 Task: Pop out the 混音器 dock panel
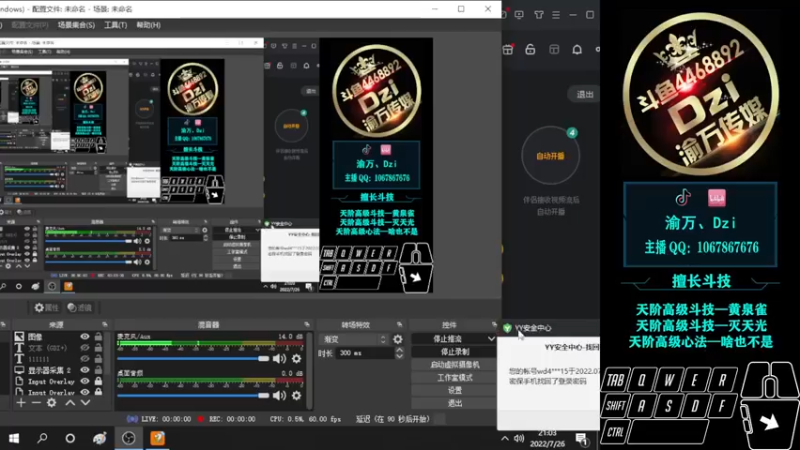(307, 324)
